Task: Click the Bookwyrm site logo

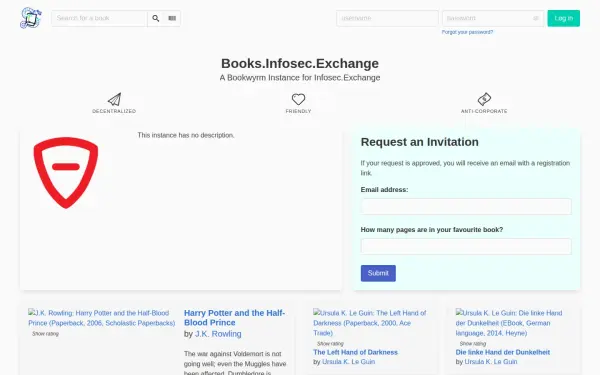Action: point(31,18)
